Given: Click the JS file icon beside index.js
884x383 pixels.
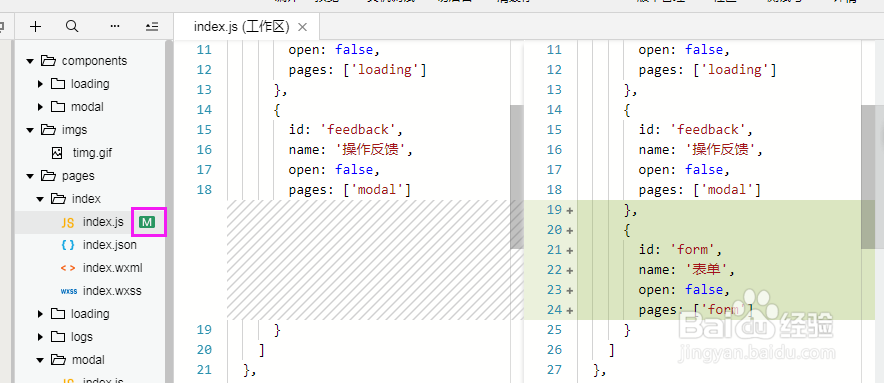Looking at the screenshot, I should [68, 223].
